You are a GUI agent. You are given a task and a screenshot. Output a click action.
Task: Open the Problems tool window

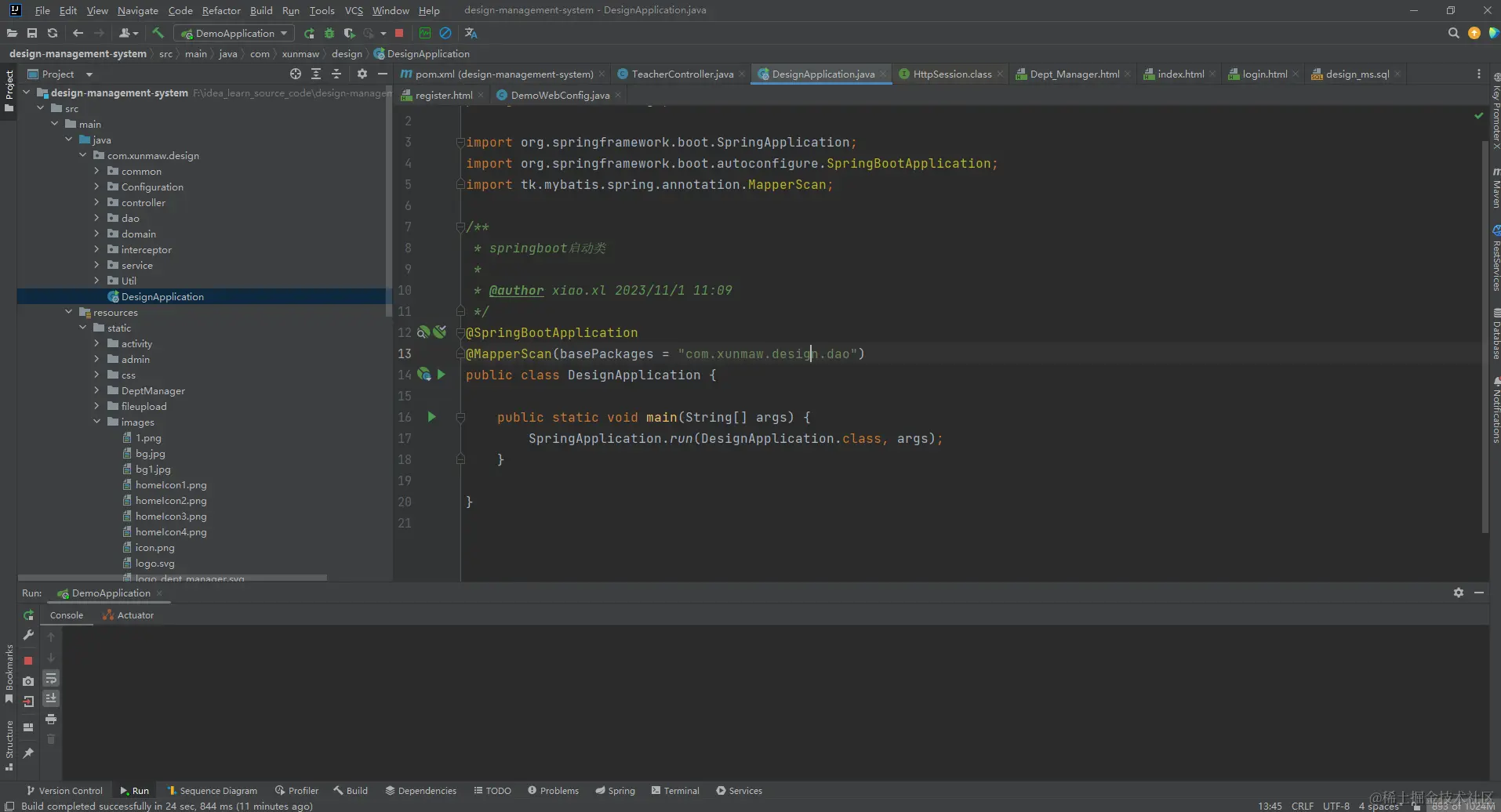click(x=554, y=790)
